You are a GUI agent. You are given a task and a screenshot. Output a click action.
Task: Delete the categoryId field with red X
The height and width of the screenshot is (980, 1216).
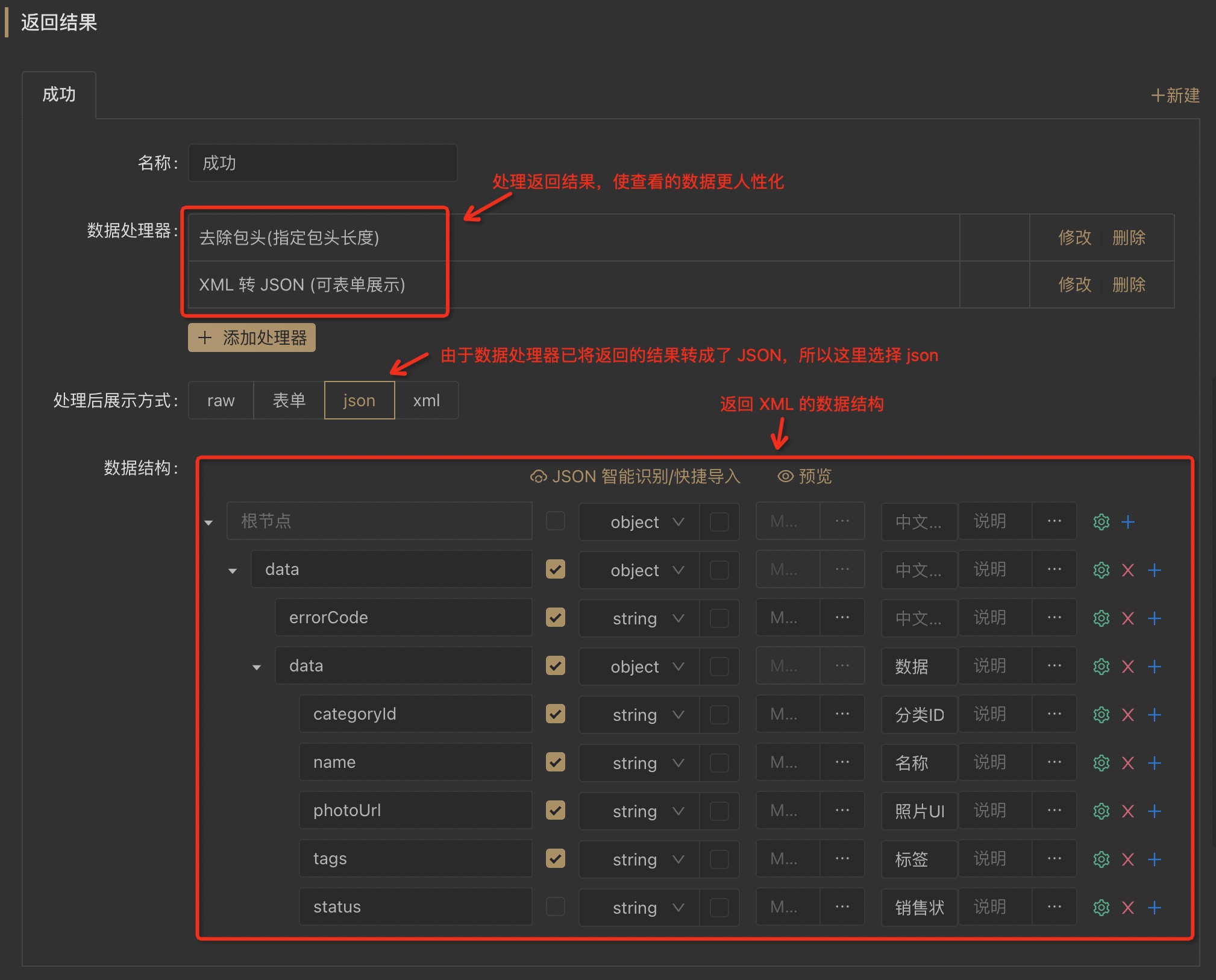1127,714
